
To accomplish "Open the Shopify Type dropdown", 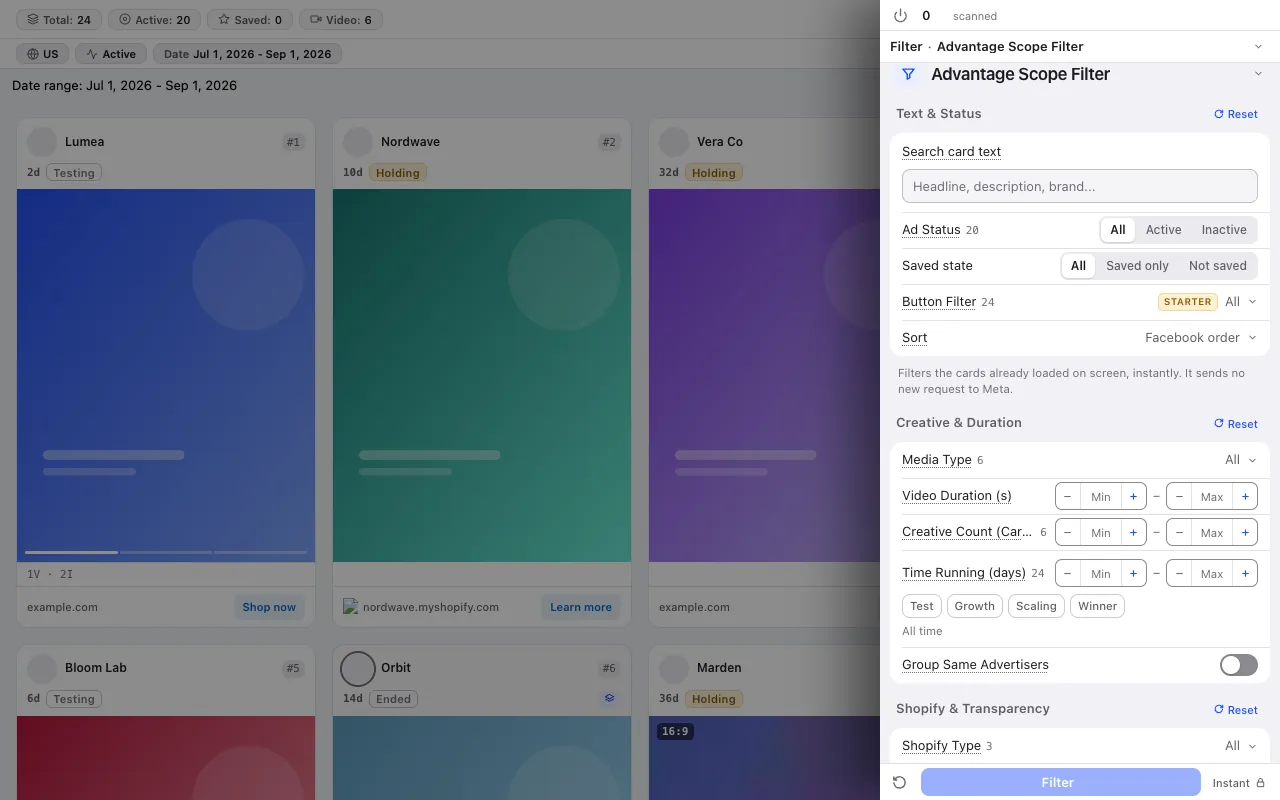I will pyautogui.click(x=1240, y=746).
